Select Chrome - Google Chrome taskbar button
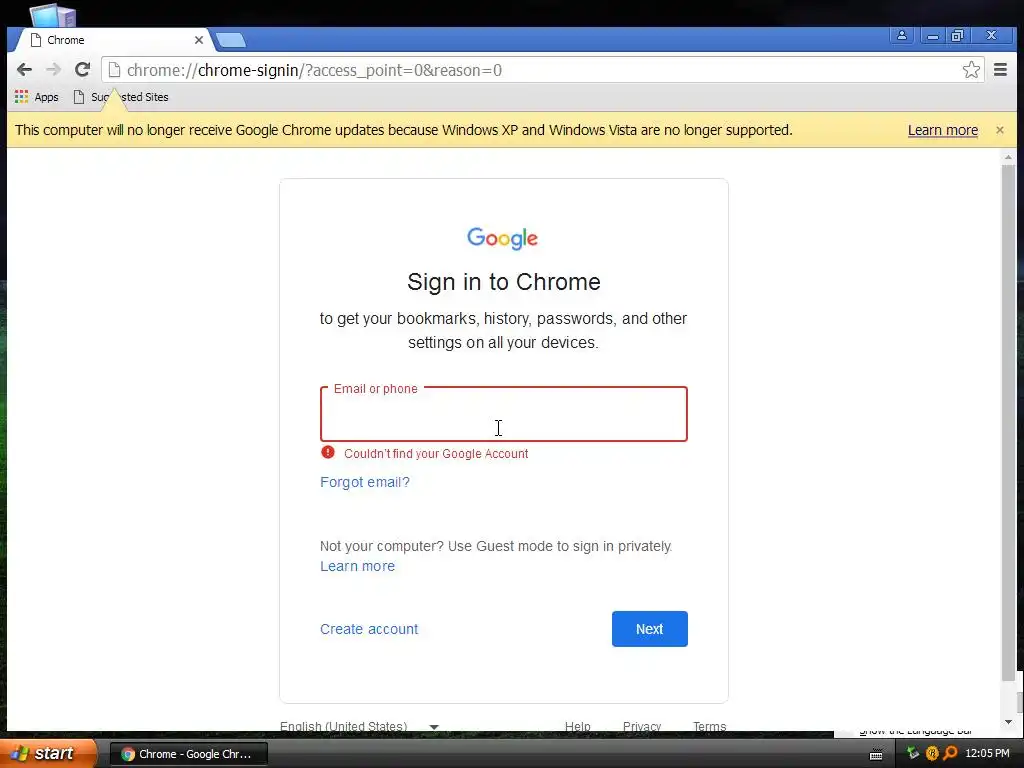 click(189, 754)
